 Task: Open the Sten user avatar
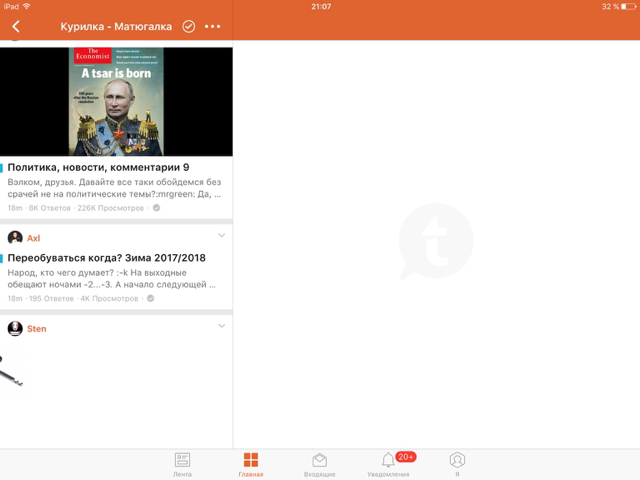click(15, 329)
